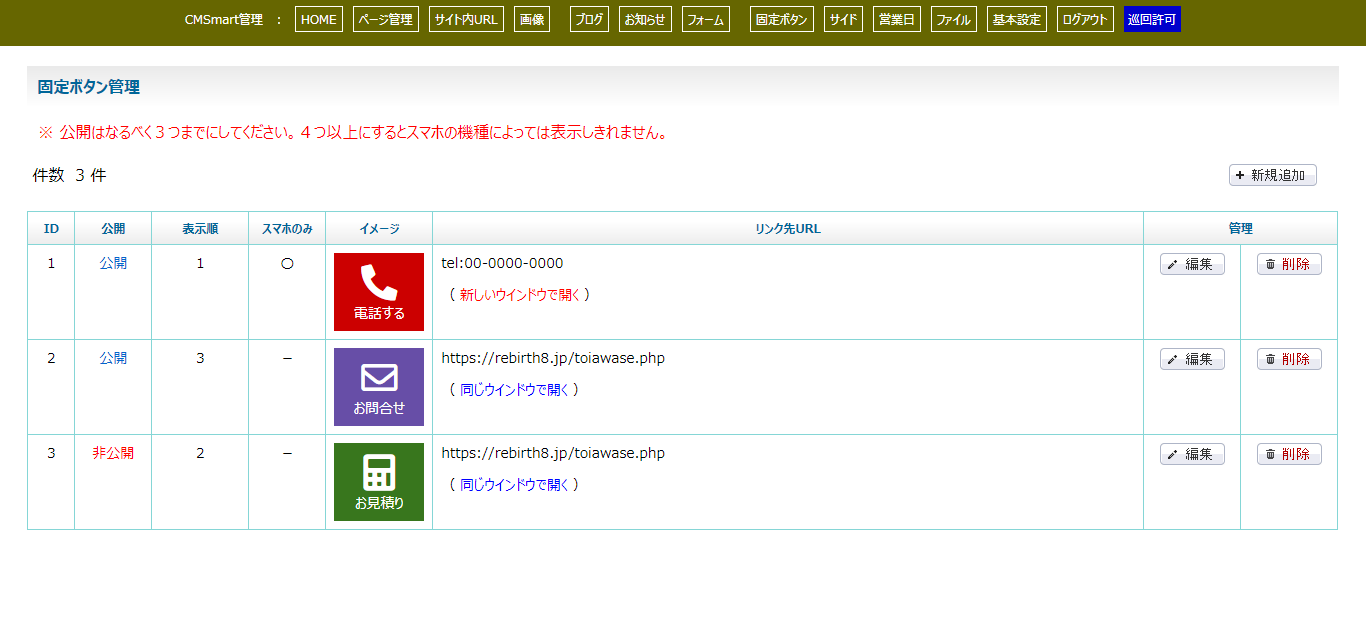Edit the row with ID 1
This screenshot has width=1366, height=618.
coord(1192,264)
